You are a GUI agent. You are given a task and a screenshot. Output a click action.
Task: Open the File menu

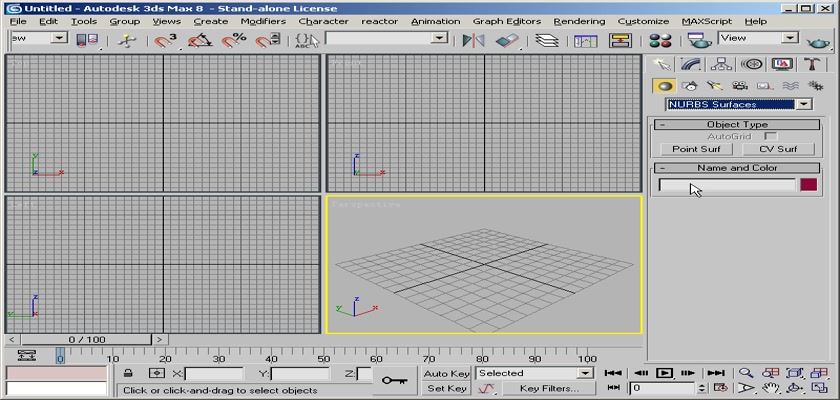(x=18, y=21)
